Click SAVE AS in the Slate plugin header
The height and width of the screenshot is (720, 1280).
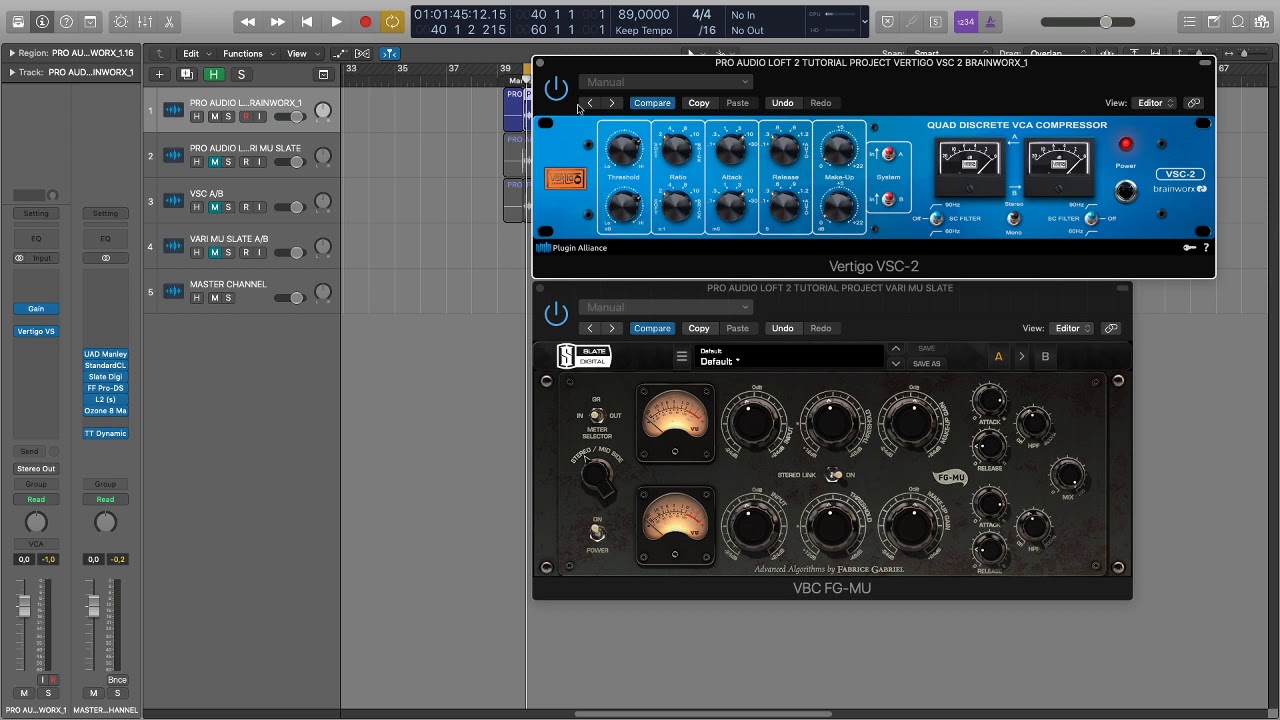[926, 364]
